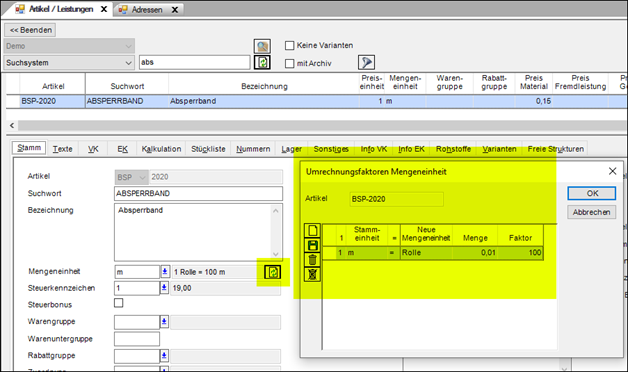Enable the mit Archiv checkbox
628x372 pixels.
[x=290, y=64]
